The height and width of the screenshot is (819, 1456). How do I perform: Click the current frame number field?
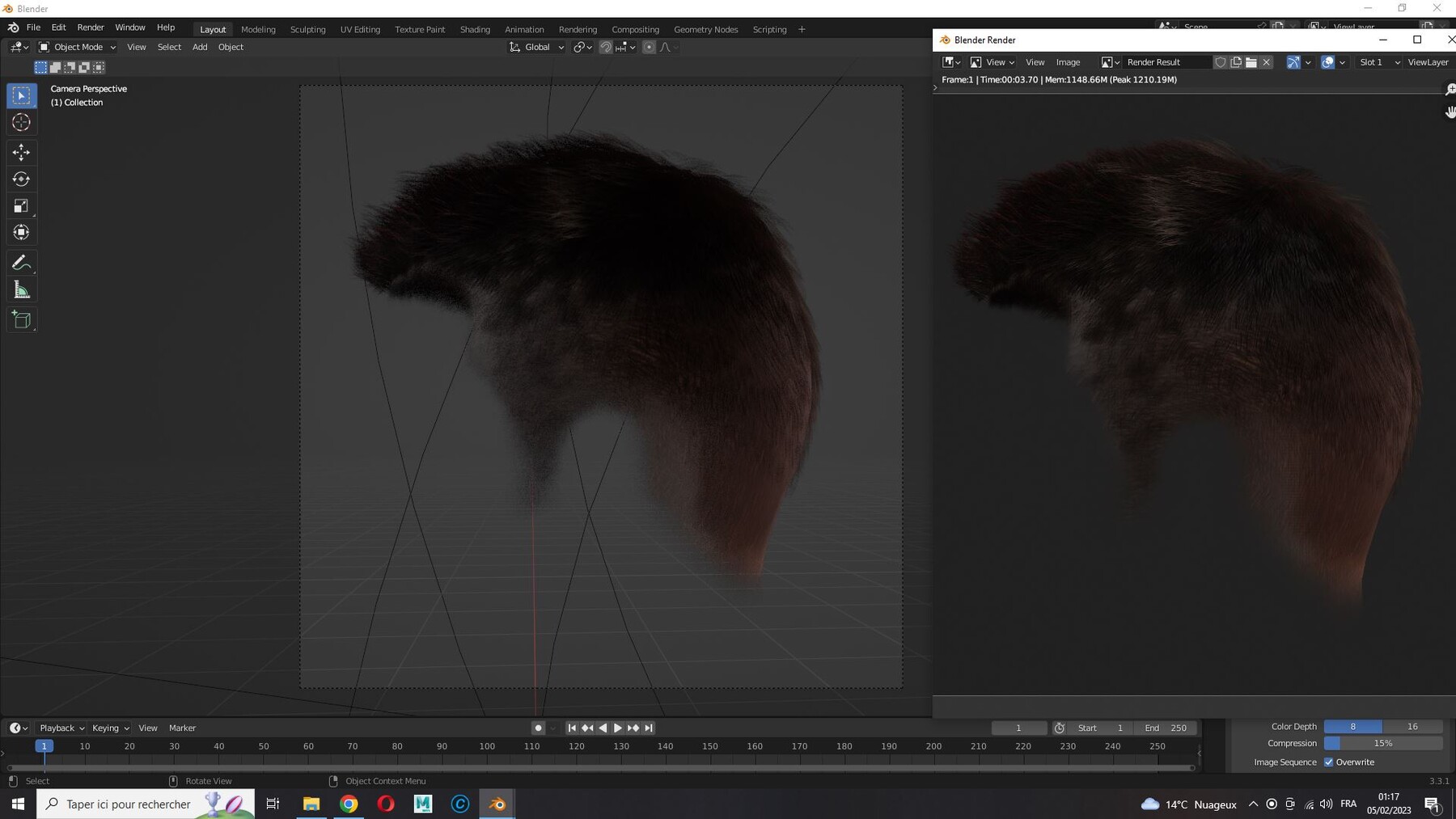click(1018, 728)
